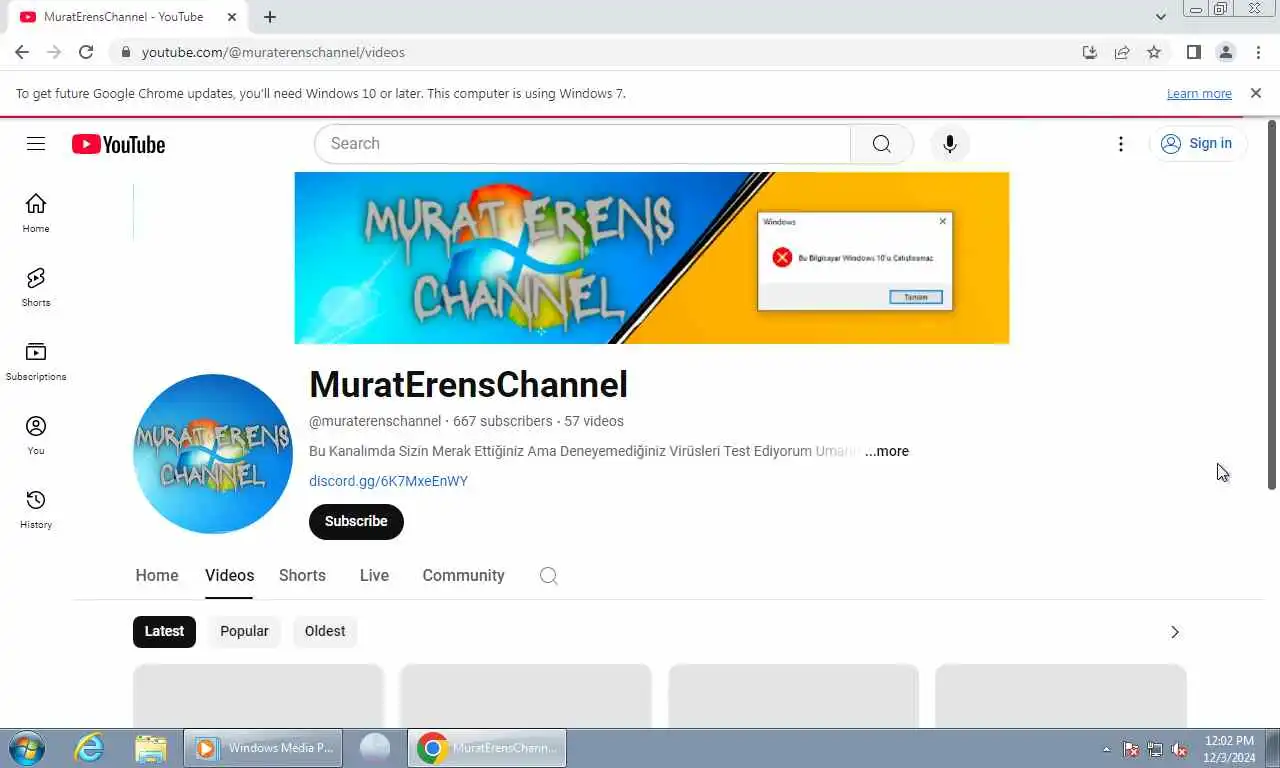Open the network icon in system tray
Image resolution: width=1280 pixels, height=768 pixels.
pyautogui.click(x=1155, y=749)
